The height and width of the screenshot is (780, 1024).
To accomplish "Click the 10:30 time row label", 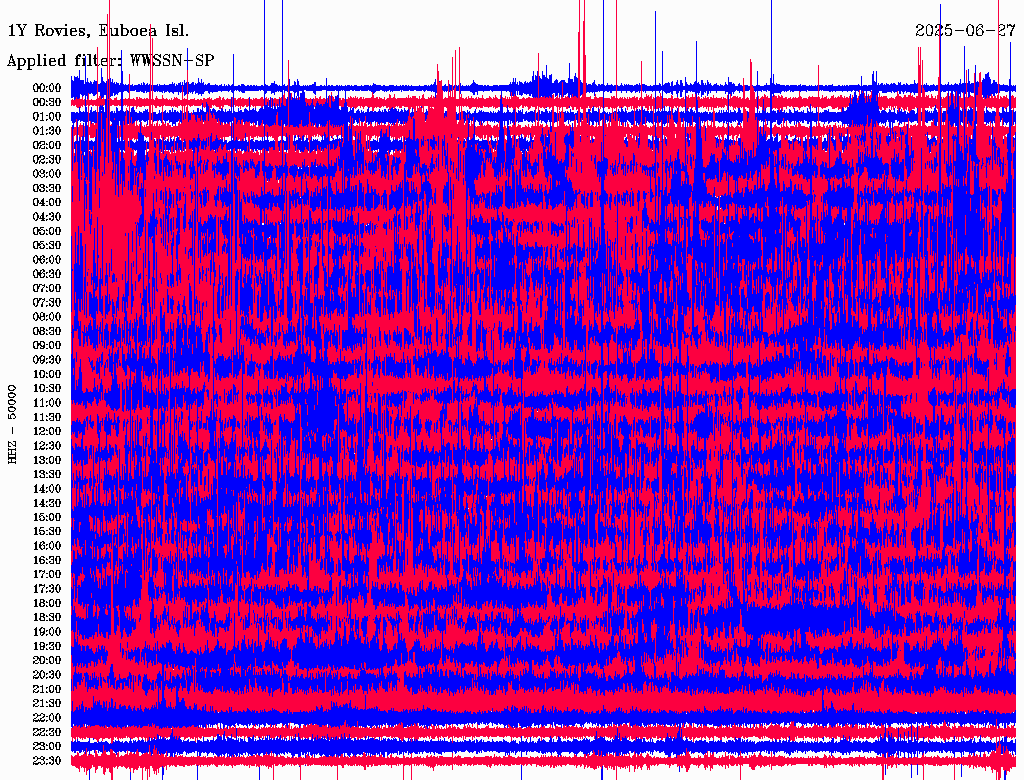I will (47, 389).
